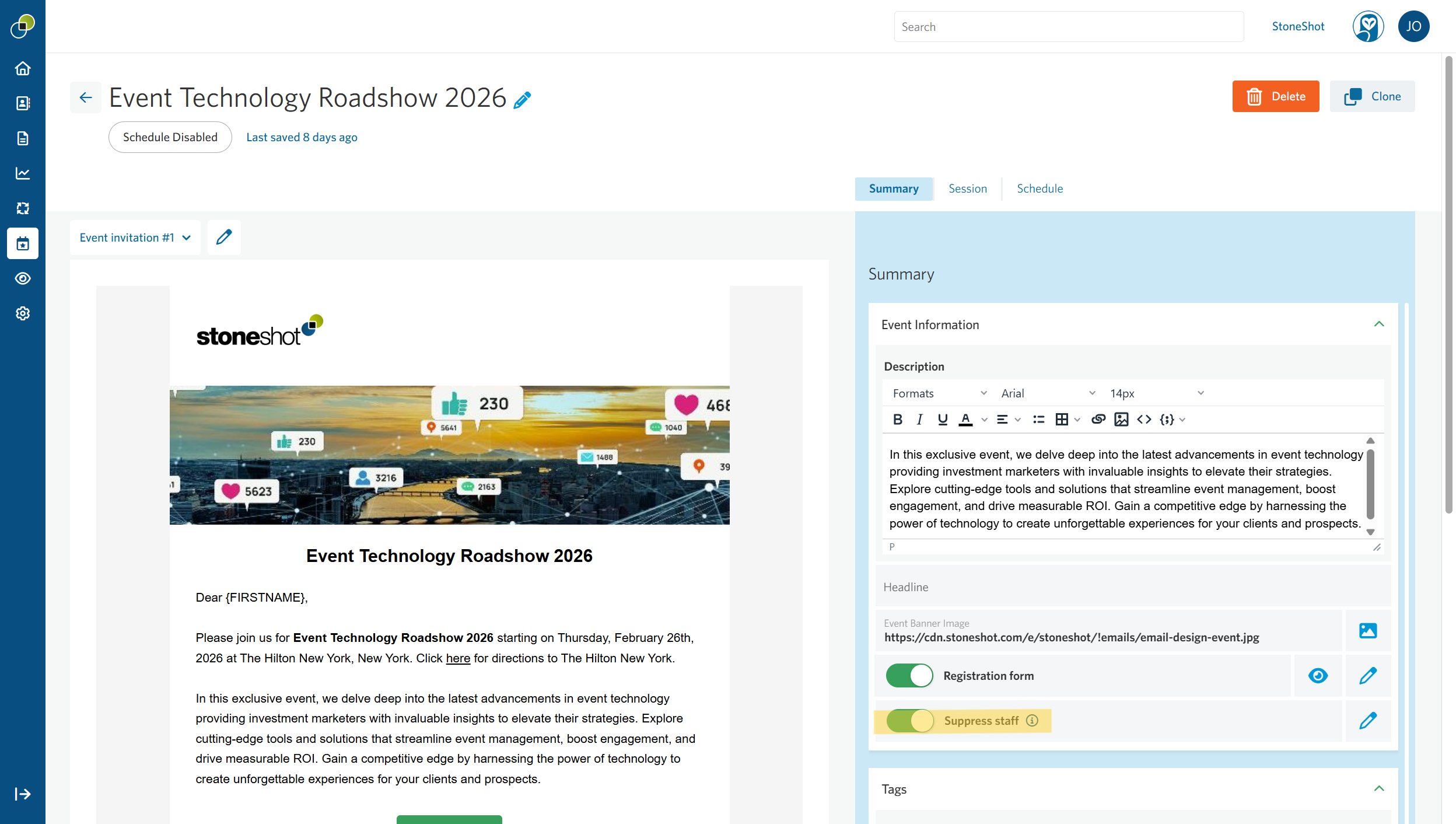Toggle underline formatting in Description

coord(943,420)
